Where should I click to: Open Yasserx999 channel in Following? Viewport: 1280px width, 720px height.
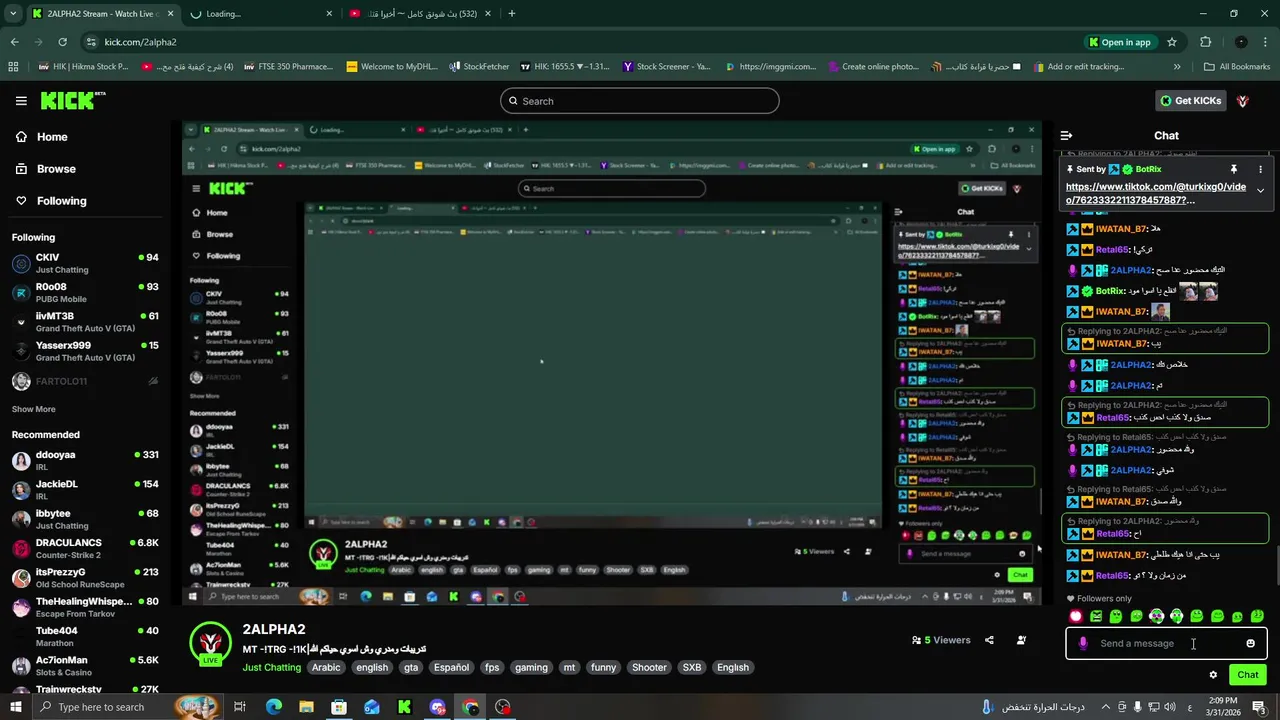coord(85,351)
